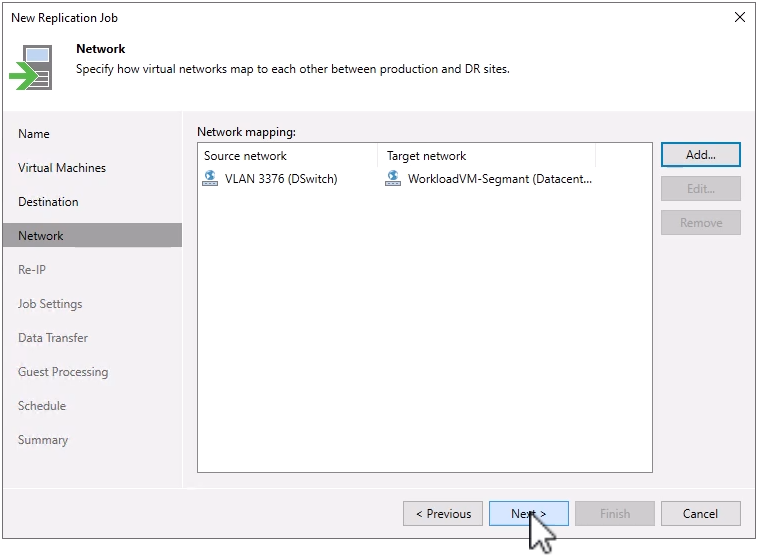Open the Name wizard step
Image resolution: width=758 pixels, height=560 pixels.
point(34,134)
